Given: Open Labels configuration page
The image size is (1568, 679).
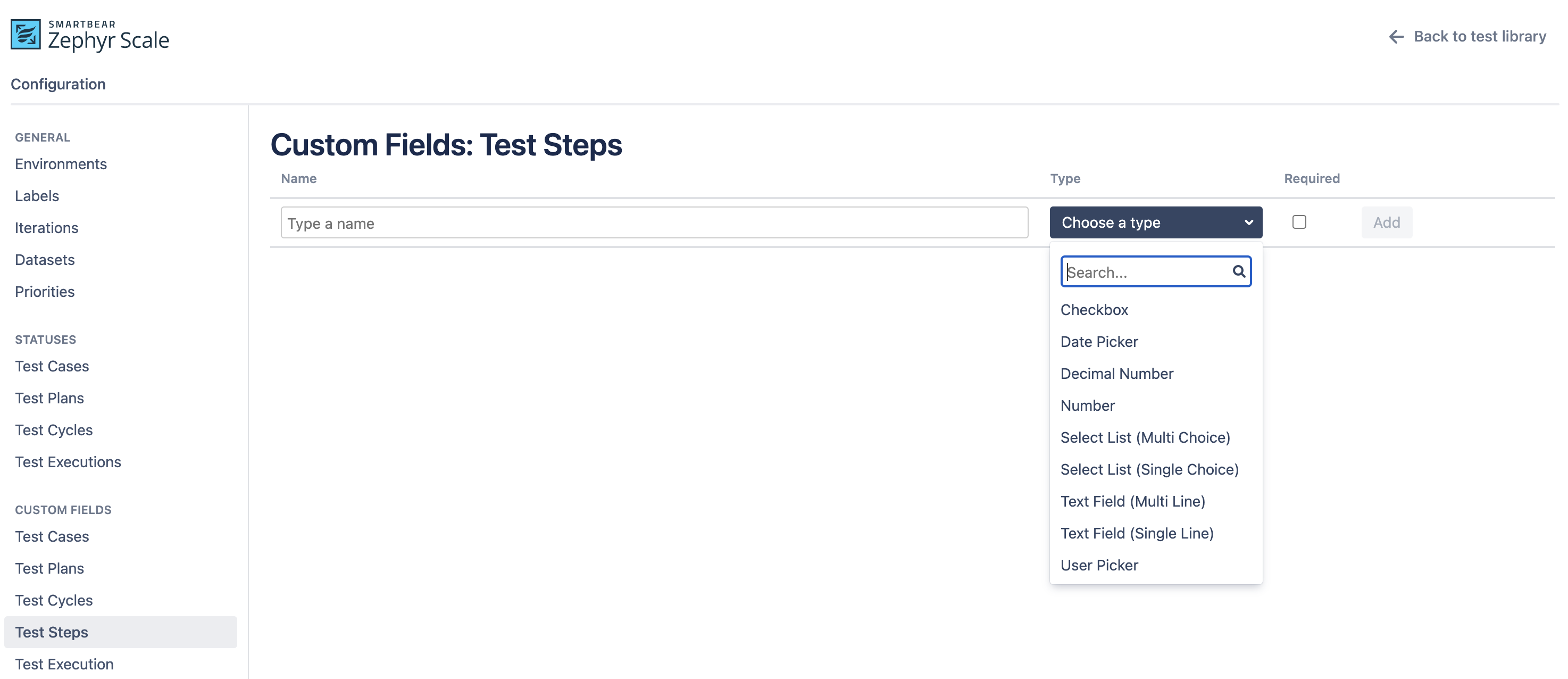Looking at the screenshot, I should pos(37,196).
